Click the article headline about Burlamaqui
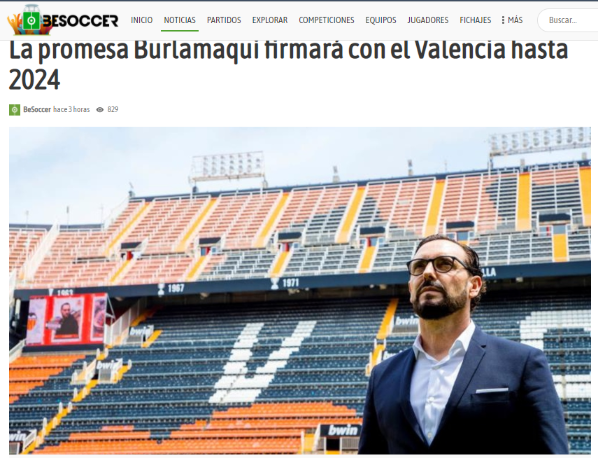598x458 pixels. [288, 65]
